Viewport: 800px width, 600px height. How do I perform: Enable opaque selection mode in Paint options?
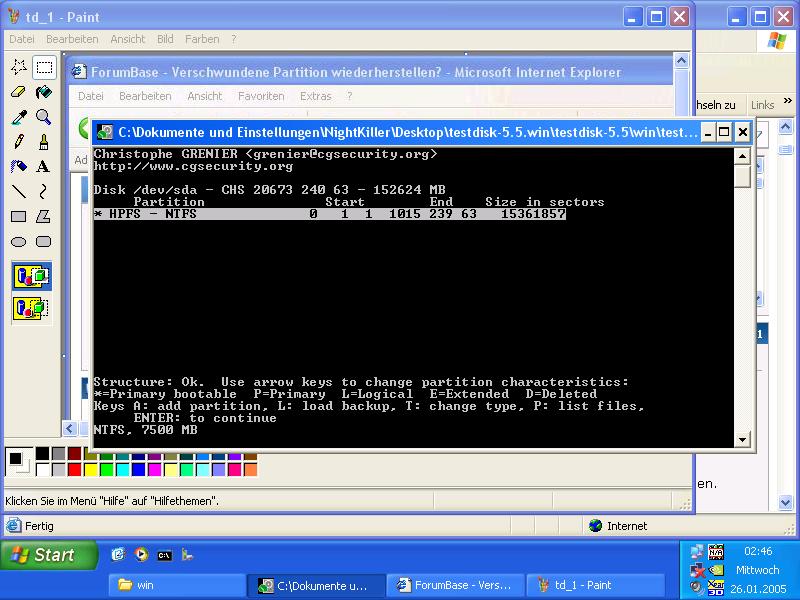pyautogui.click(x=32, y=277)
